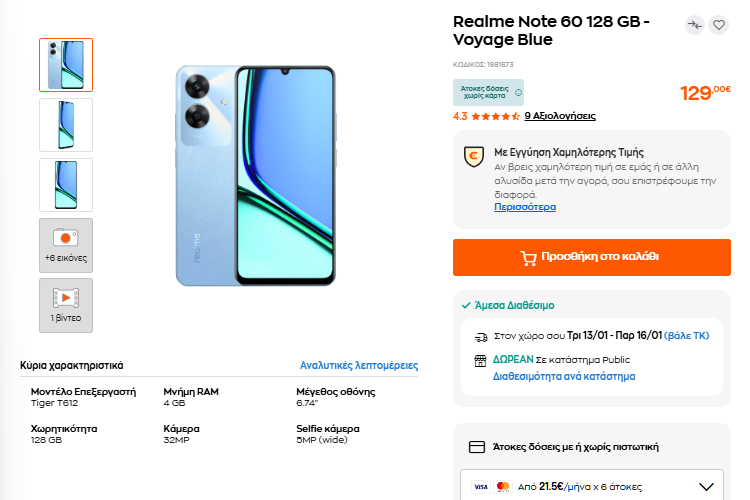
Task: Select the second phone thumbnail image
Action: click(x=66, y=125)
